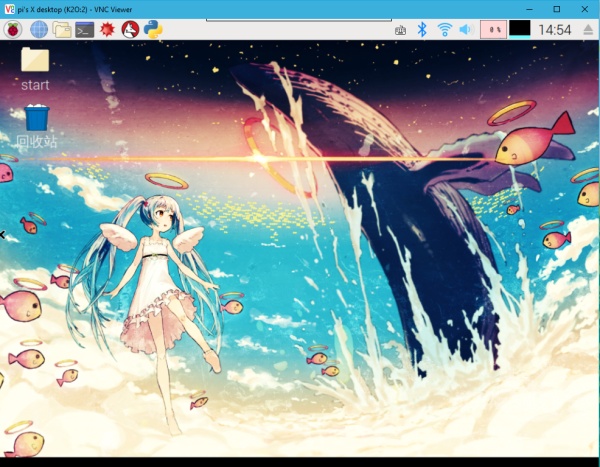Click the 14:54 clock
The image size is (600, 467).
[555, 30]
